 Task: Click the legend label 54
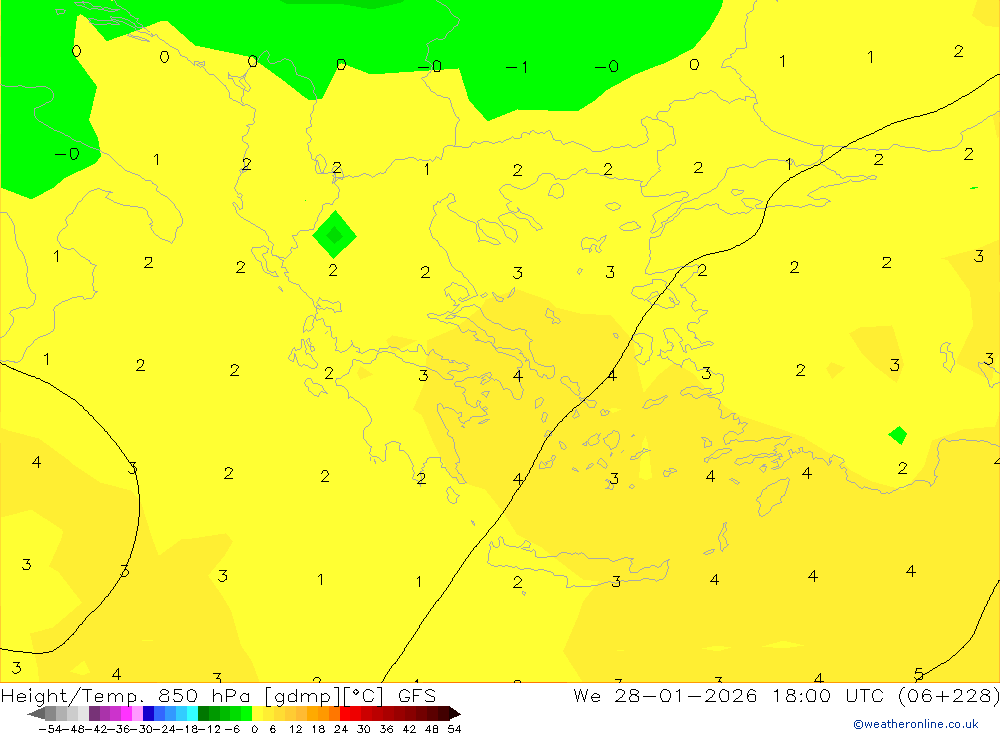tap(454, 729)
